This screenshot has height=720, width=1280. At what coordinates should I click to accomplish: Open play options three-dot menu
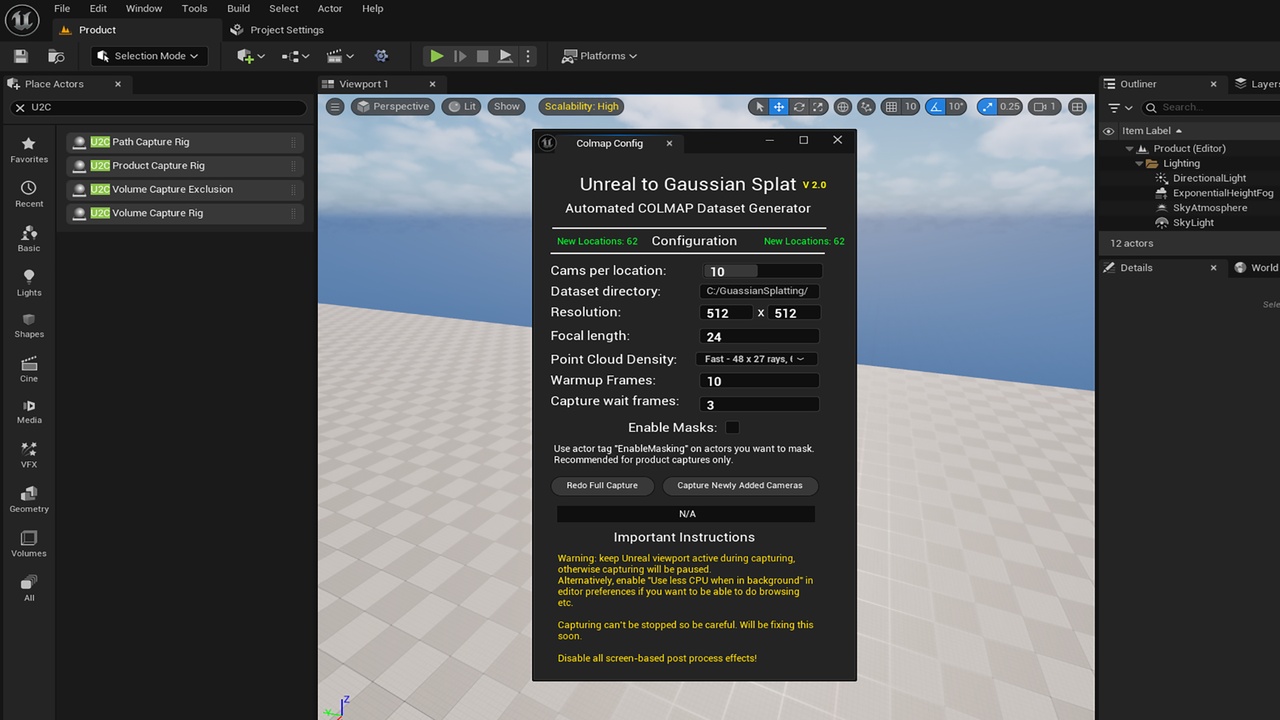tap(528, 56)
